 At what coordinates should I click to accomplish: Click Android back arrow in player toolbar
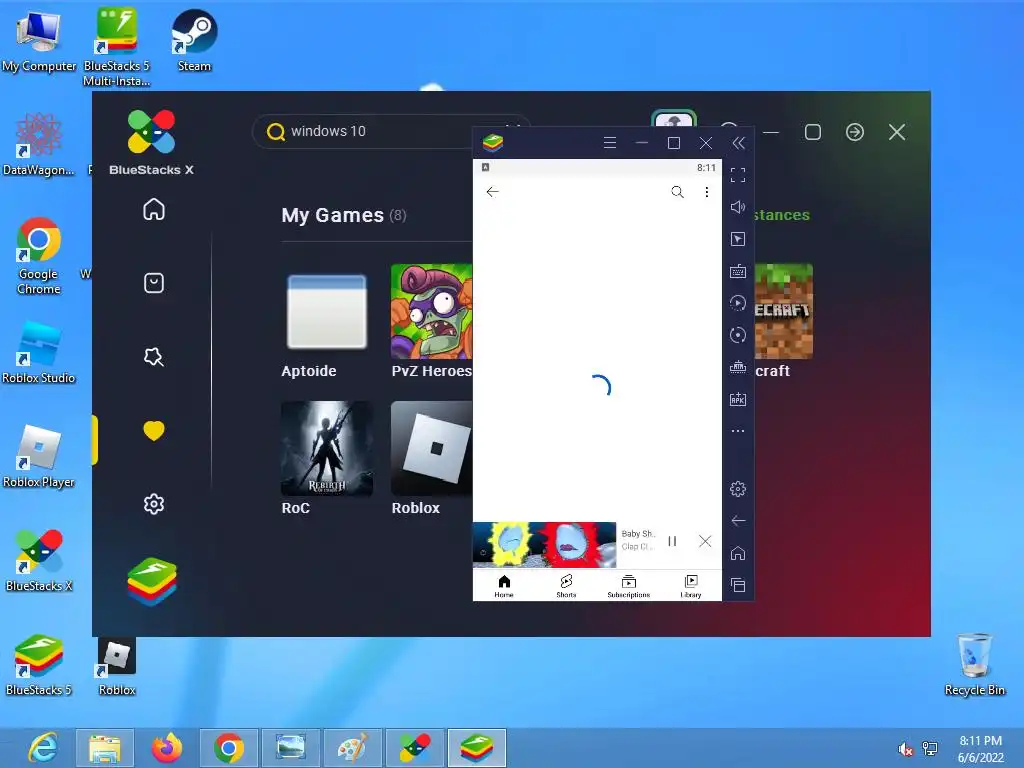tap(738, 521)
